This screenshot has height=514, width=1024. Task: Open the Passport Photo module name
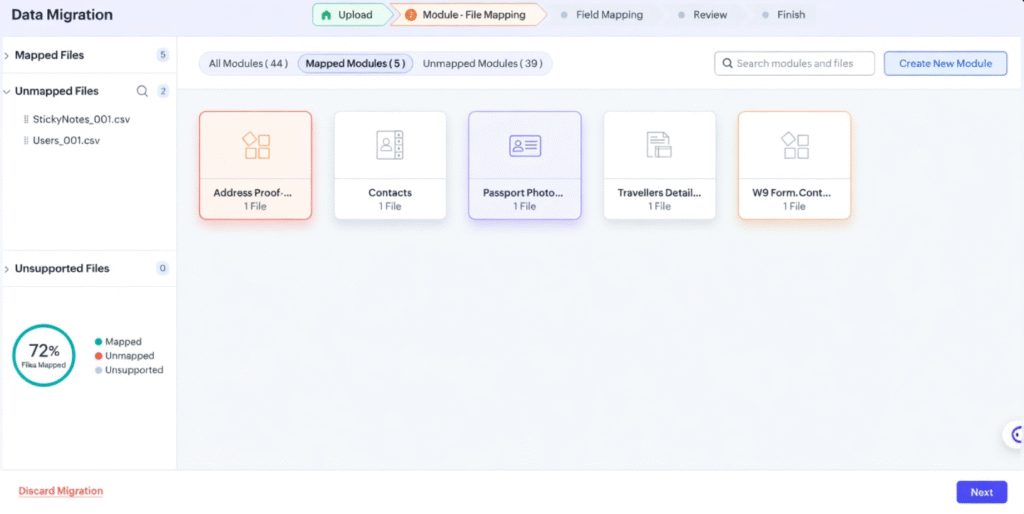coord(522,193)
